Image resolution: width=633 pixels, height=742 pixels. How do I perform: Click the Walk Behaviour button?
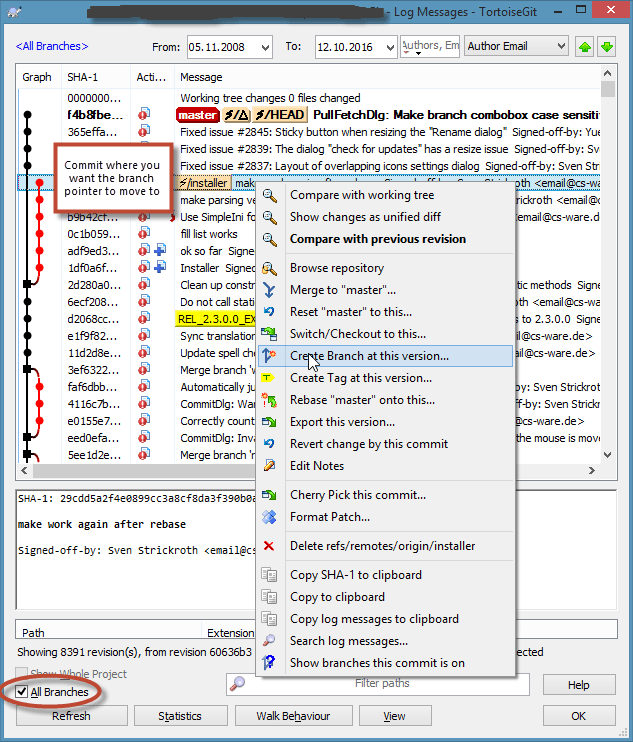pyautogui.click(x=293, y=716)
